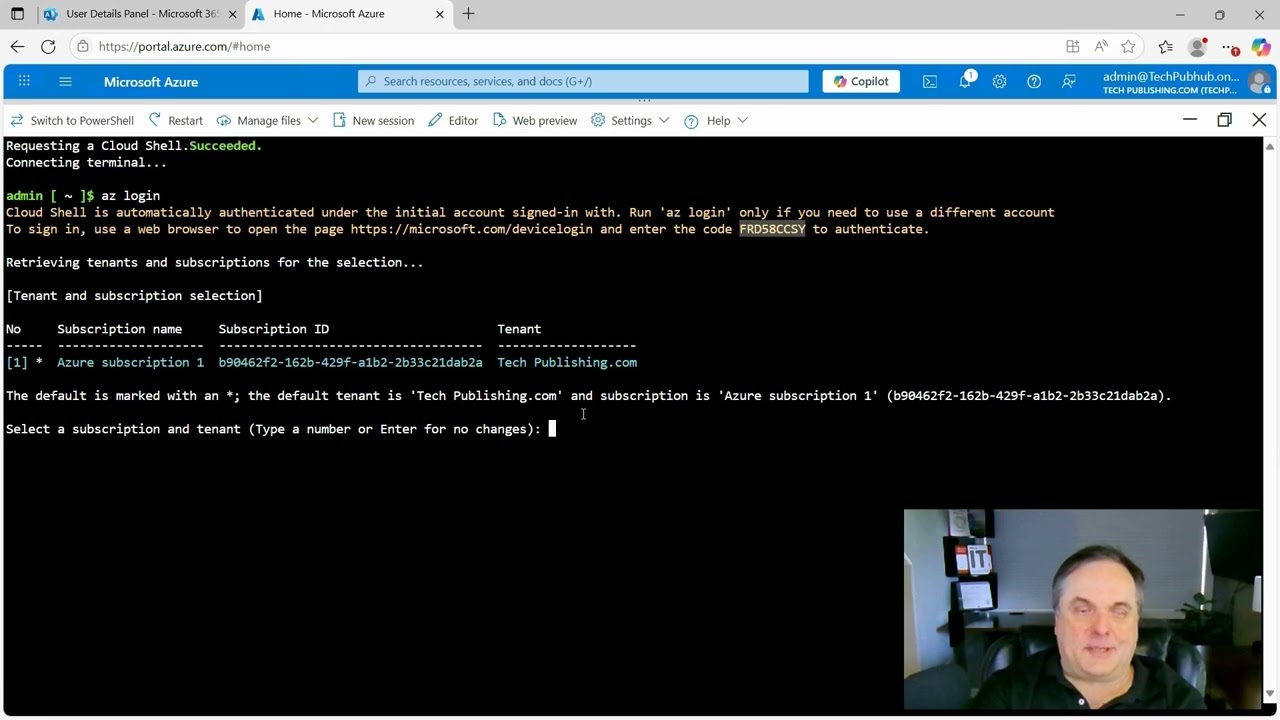
Task: Open the browser extensions icon in address bar
Action: click(1073, 46)
